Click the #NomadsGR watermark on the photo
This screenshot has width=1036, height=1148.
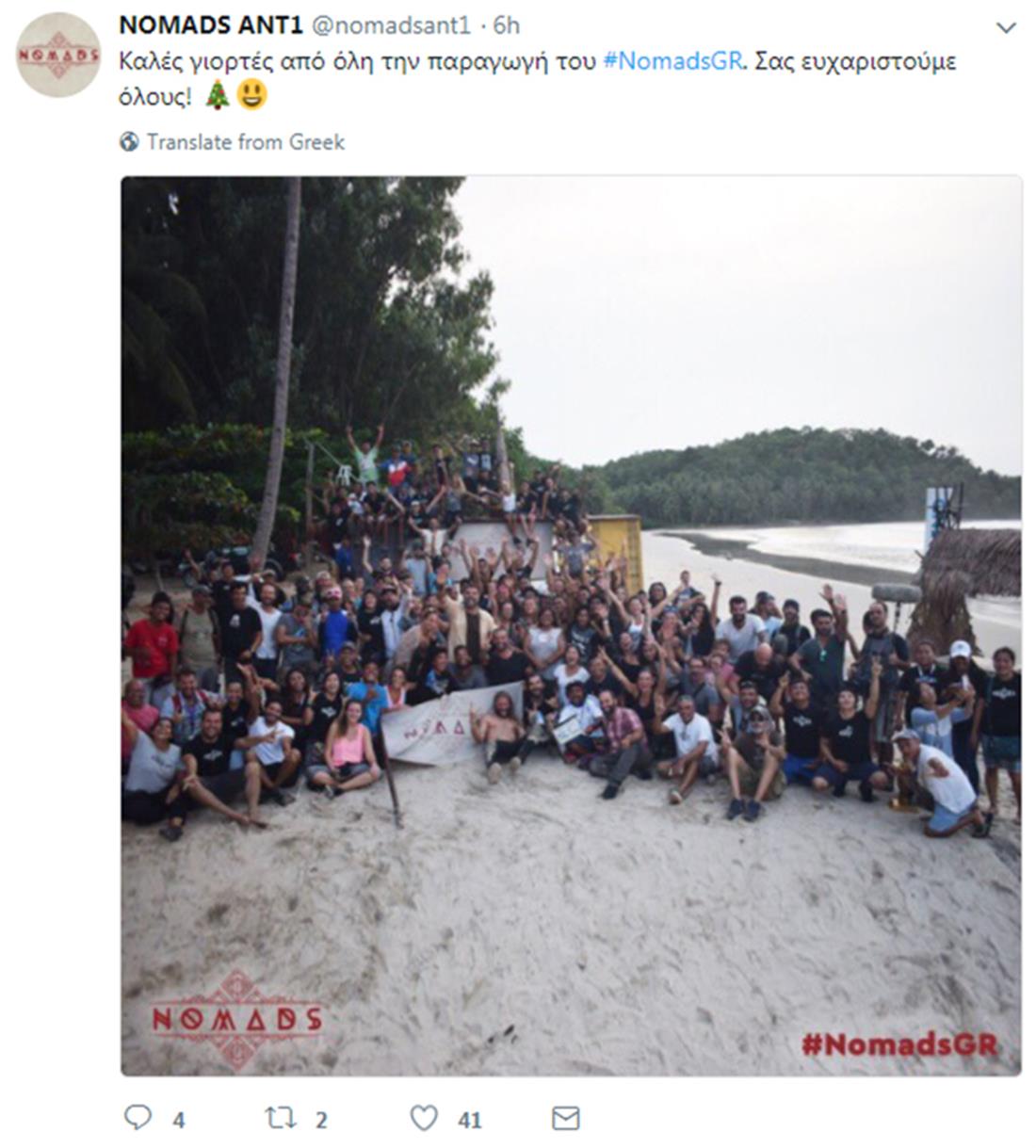pyautogui.click(x=898, y=1043)
